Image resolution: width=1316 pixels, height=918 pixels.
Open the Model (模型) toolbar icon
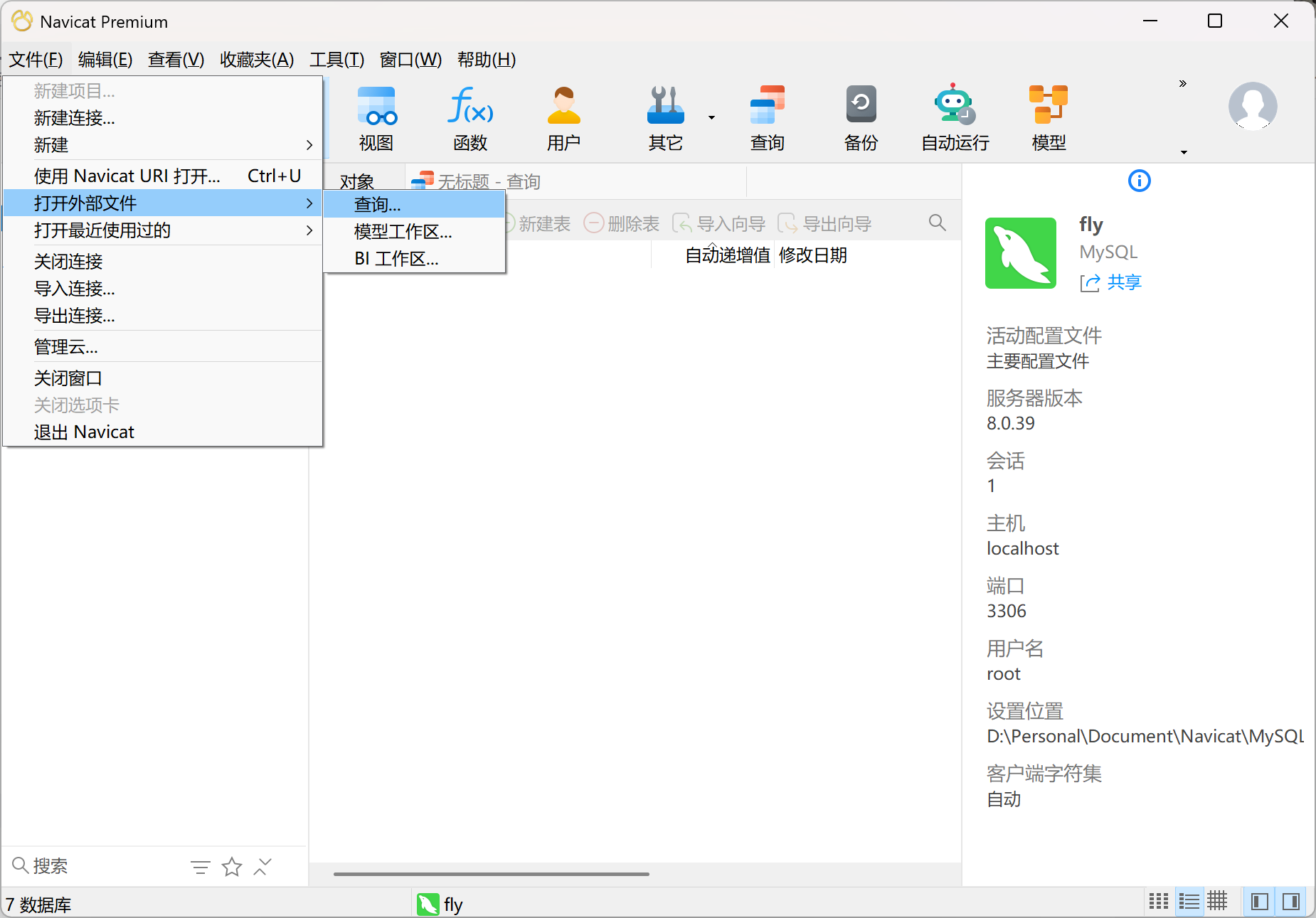click(1049, 118)
